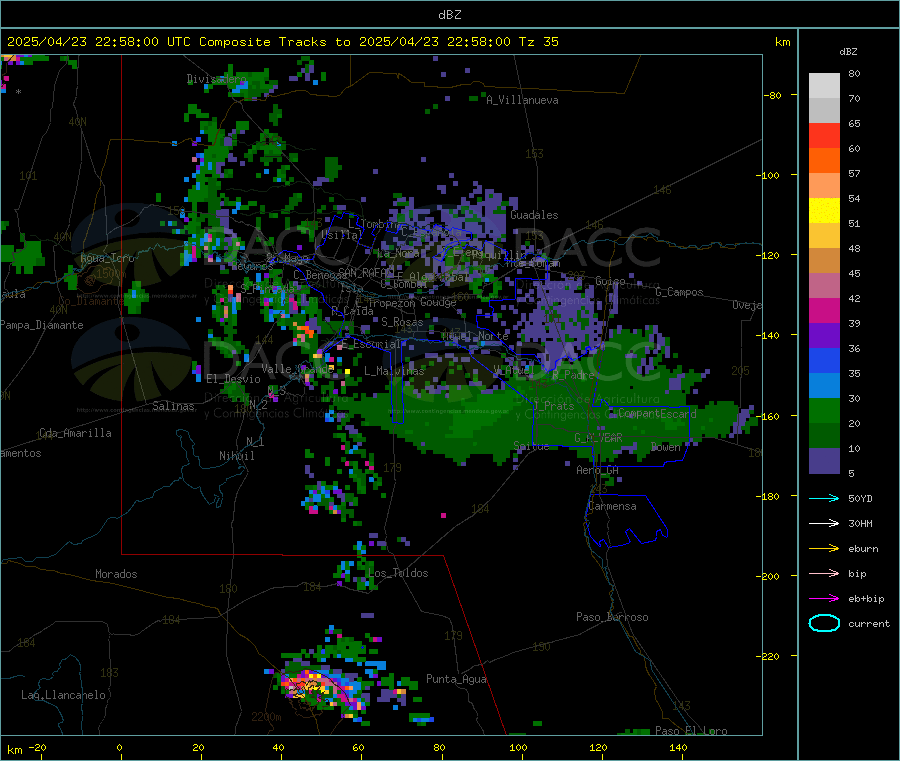
Task: Click the 'dBZ' heading above the color scale
Action: pyautogui.click(x=848, y=52)
